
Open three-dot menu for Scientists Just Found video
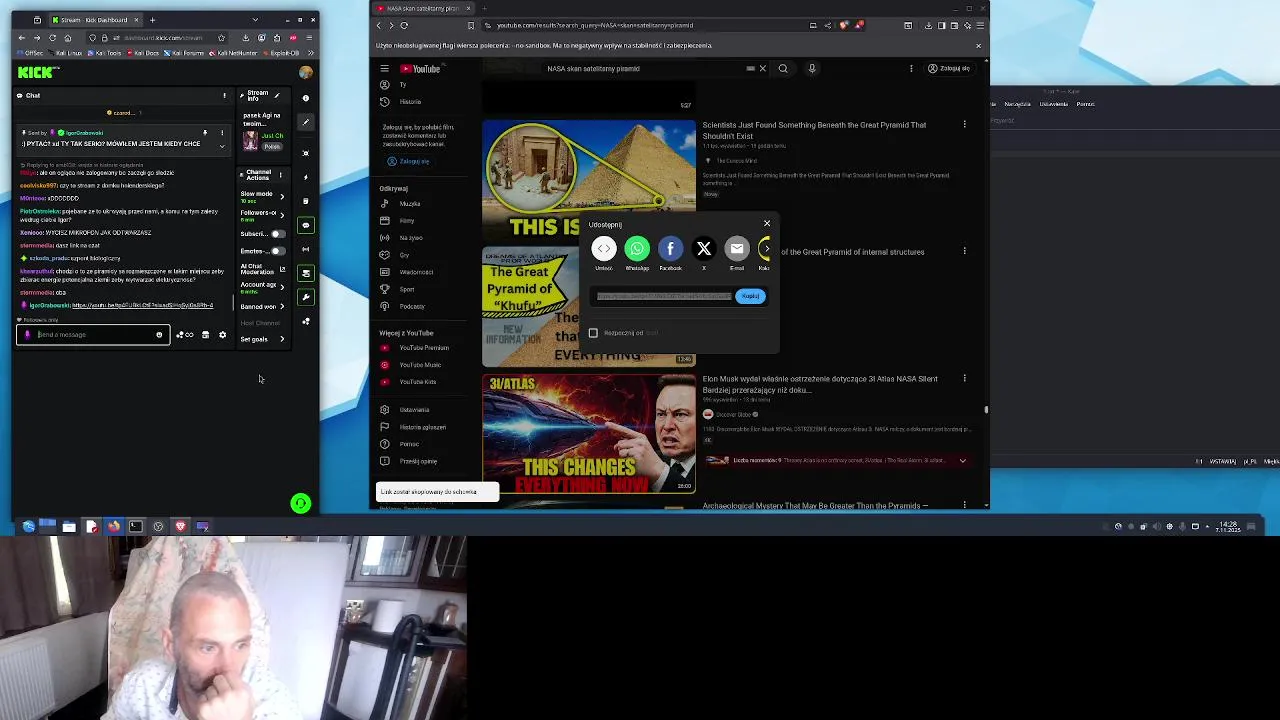(964, 125)
